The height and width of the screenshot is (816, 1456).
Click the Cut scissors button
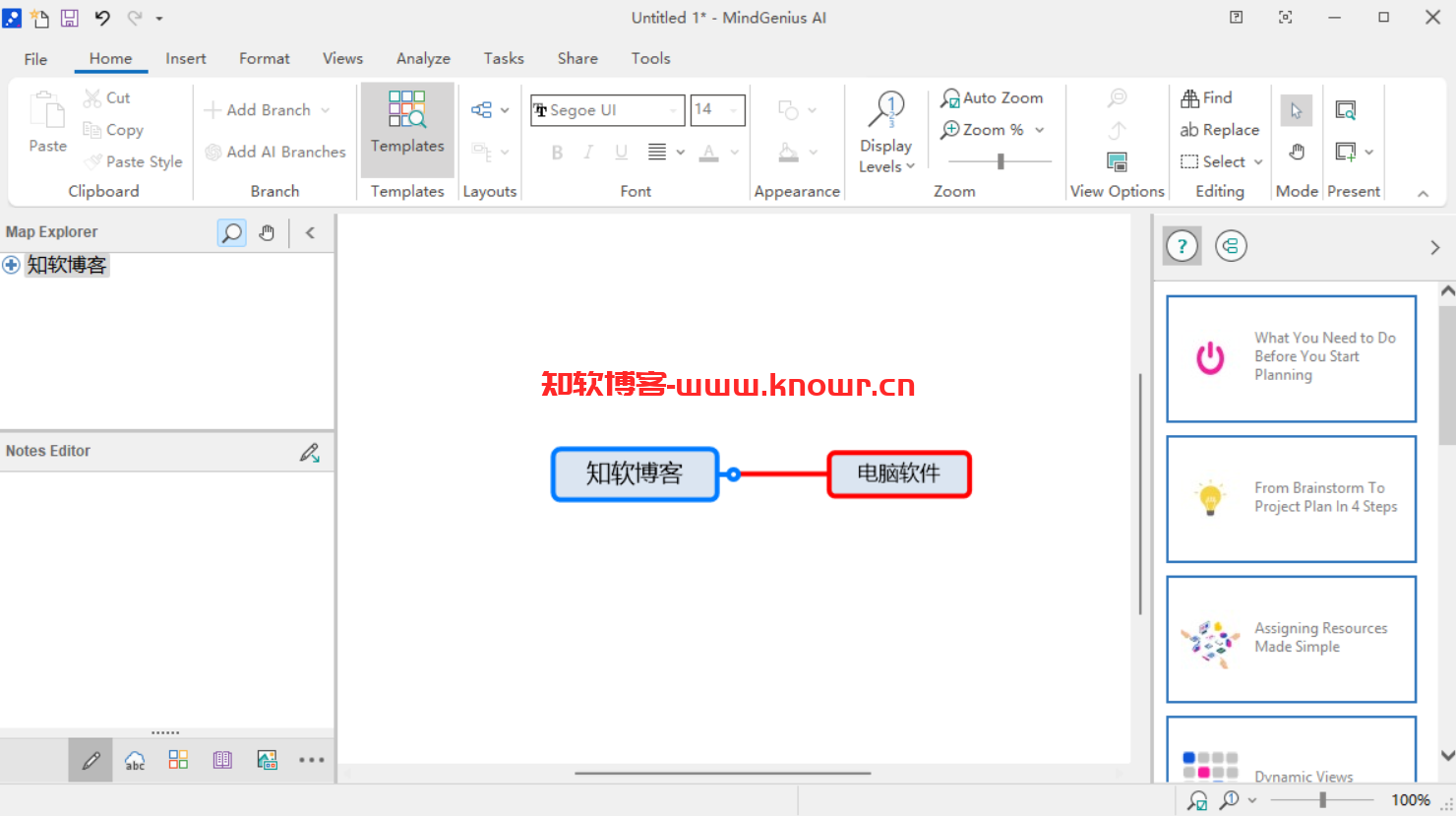pos(106,97)
